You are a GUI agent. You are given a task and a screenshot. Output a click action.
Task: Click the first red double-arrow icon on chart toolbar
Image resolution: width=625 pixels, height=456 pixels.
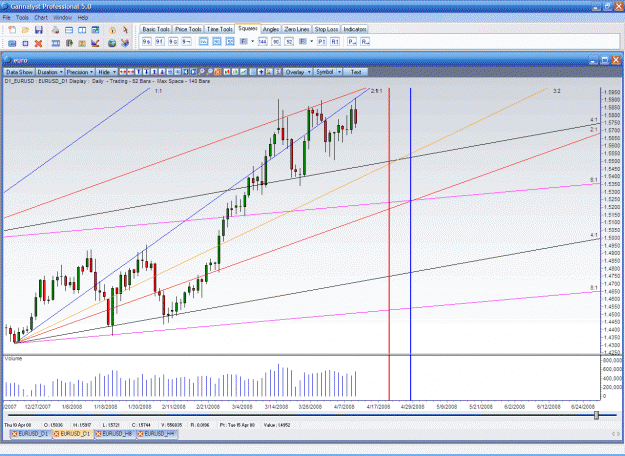123,72
